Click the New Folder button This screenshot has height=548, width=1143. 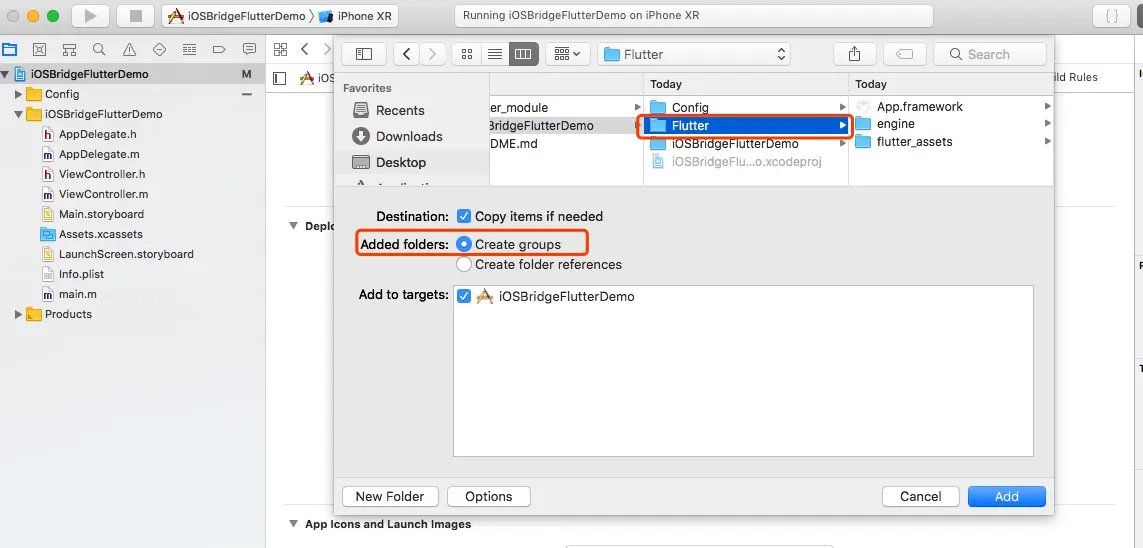[390, 496]
